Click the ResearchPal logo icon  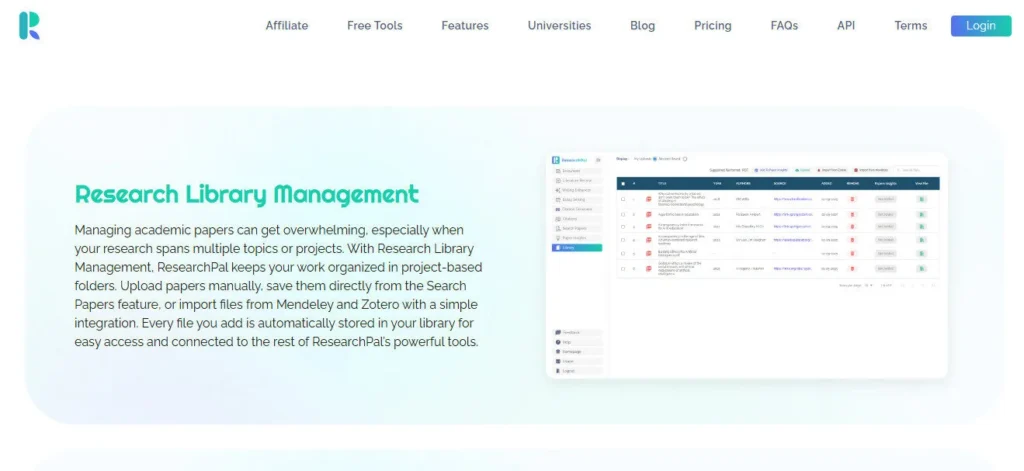point(29,25)
